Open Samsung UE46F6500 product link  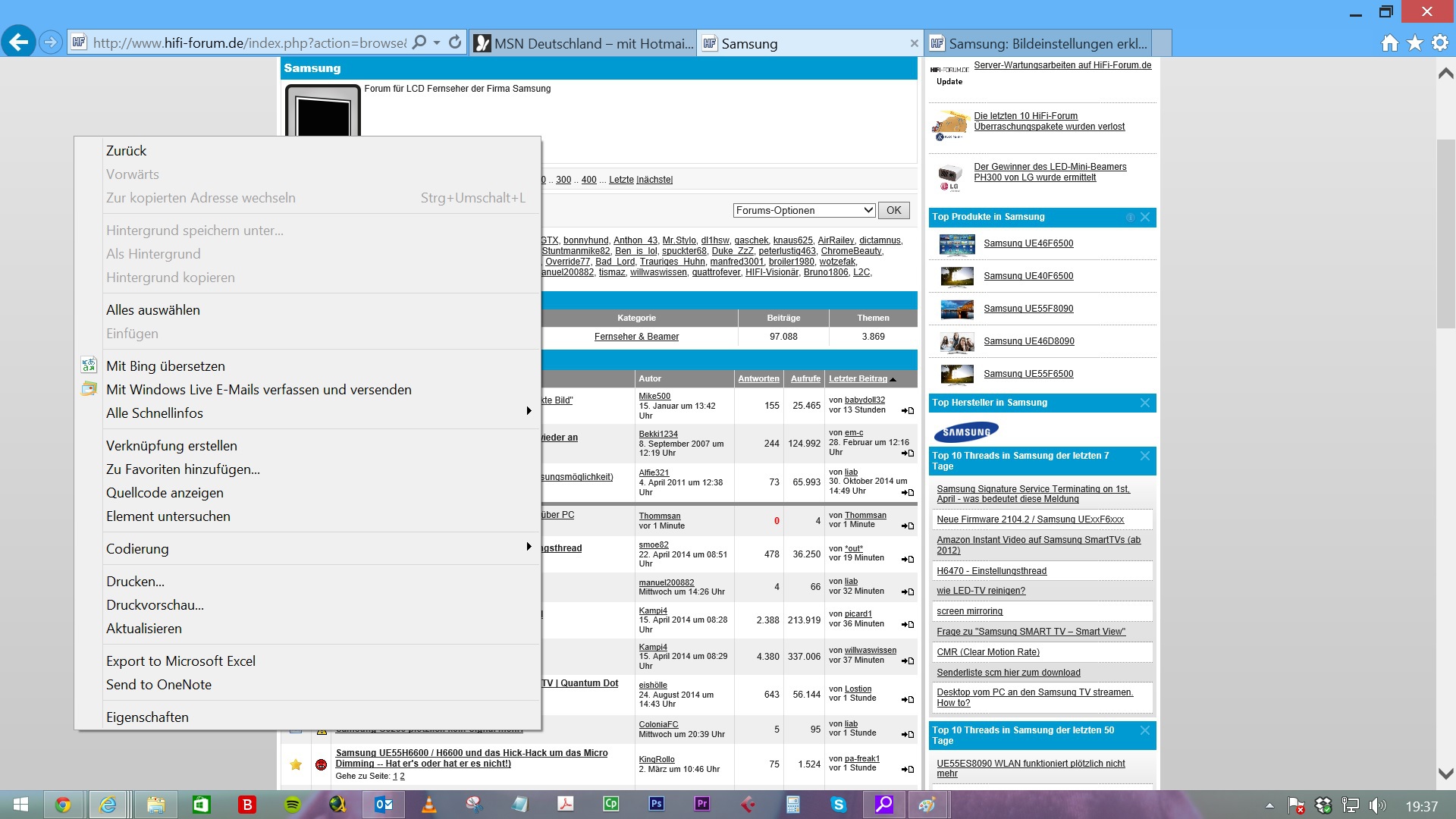coord(1028,243)
